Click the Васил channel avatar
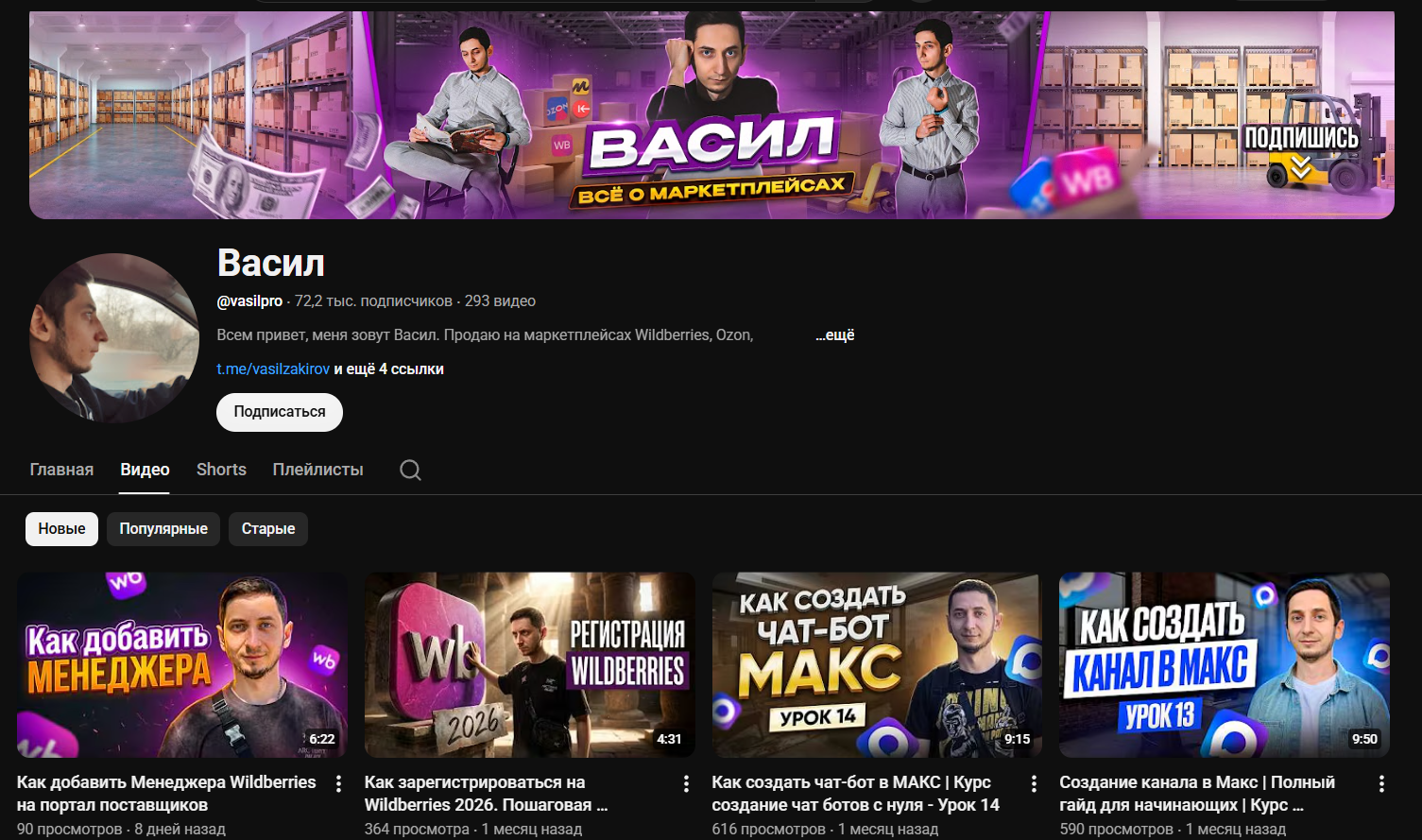 114,337
